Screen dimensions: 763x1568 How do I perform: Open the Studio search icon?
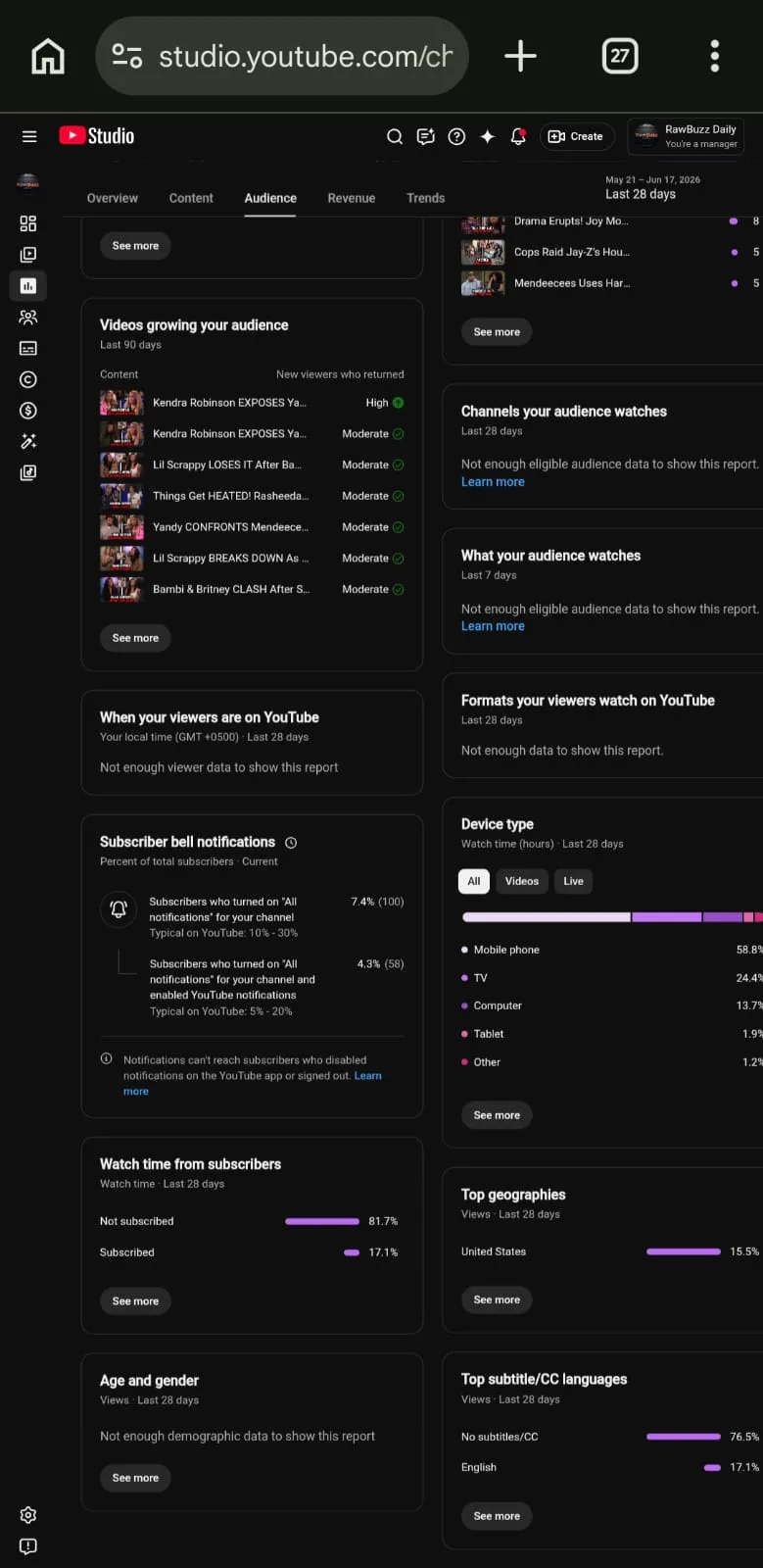coord(395,136)
